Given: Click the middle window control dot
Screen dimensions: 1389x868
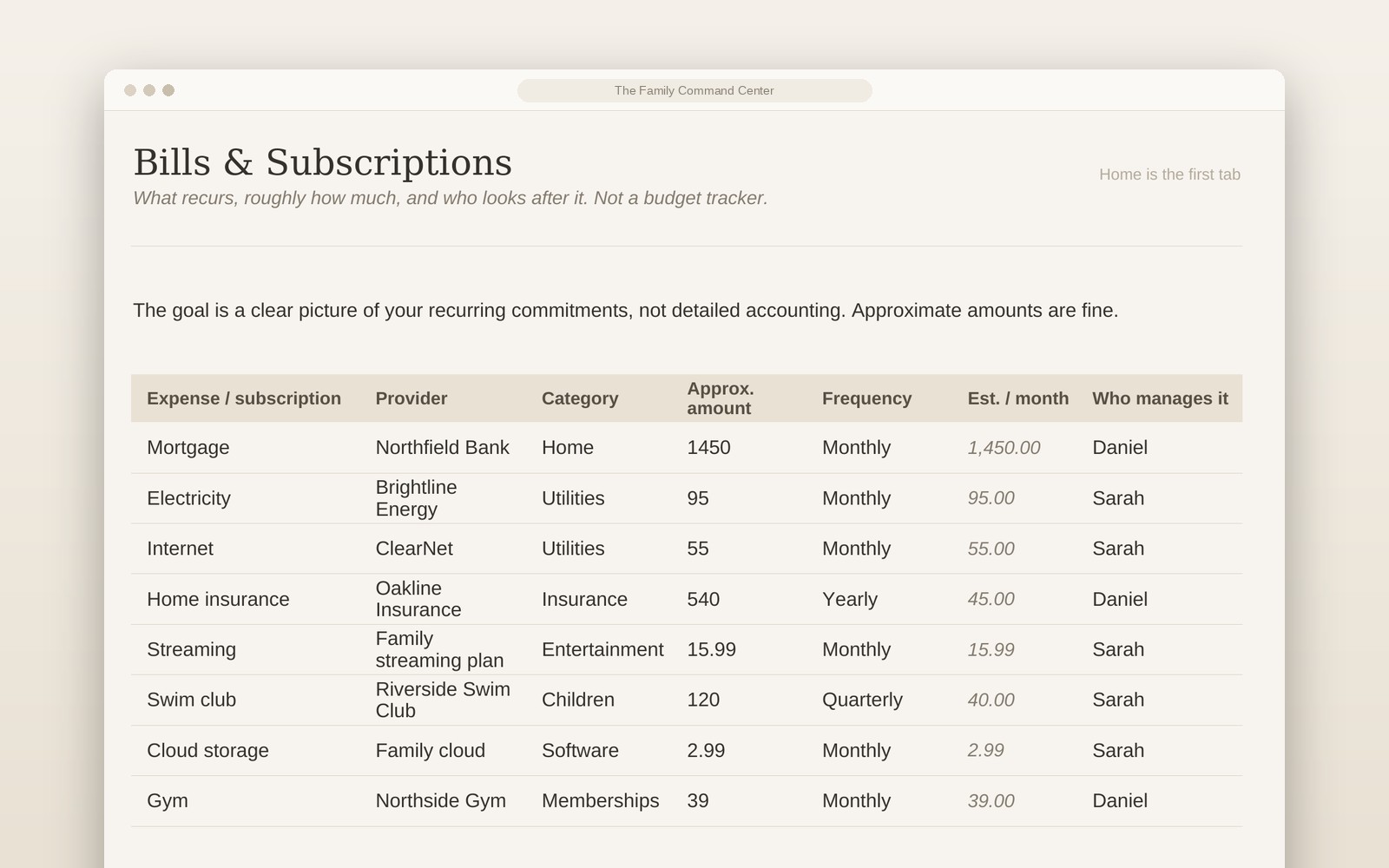Looking at the screenshot, I should coord(149,90).
